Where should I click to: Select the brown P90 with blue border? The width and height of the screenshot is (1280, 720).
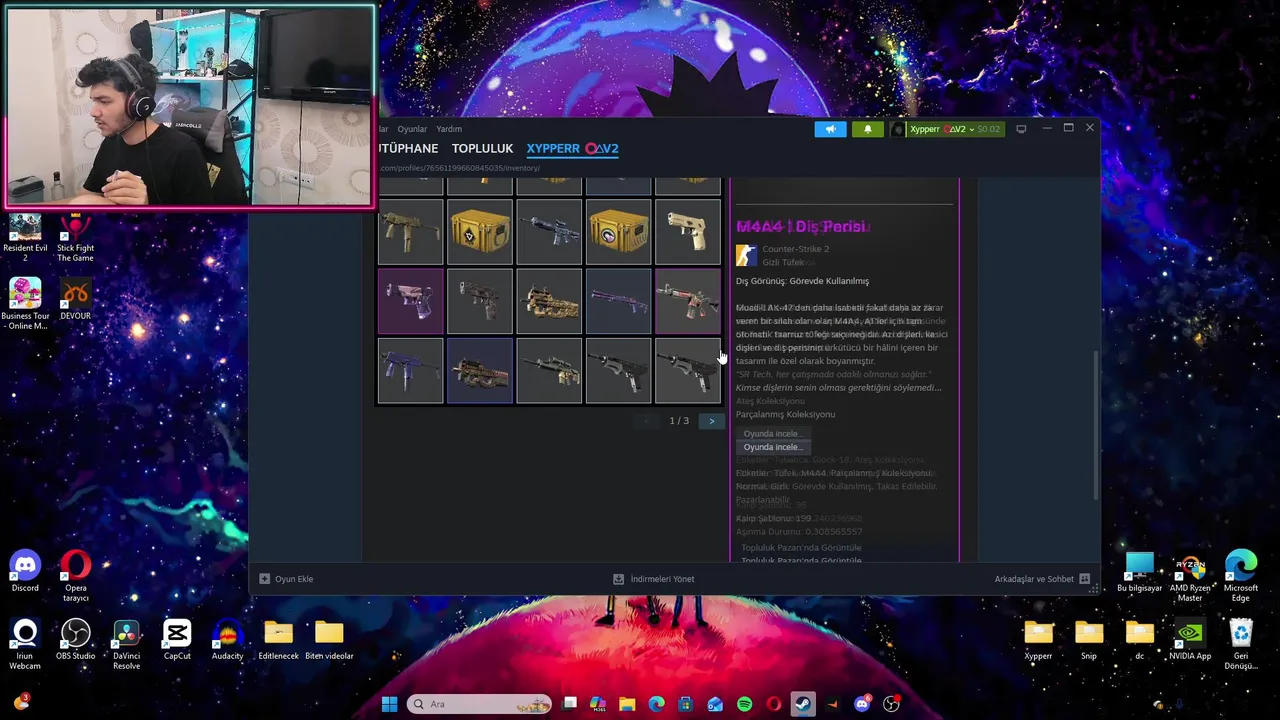(x=480, y=371)
